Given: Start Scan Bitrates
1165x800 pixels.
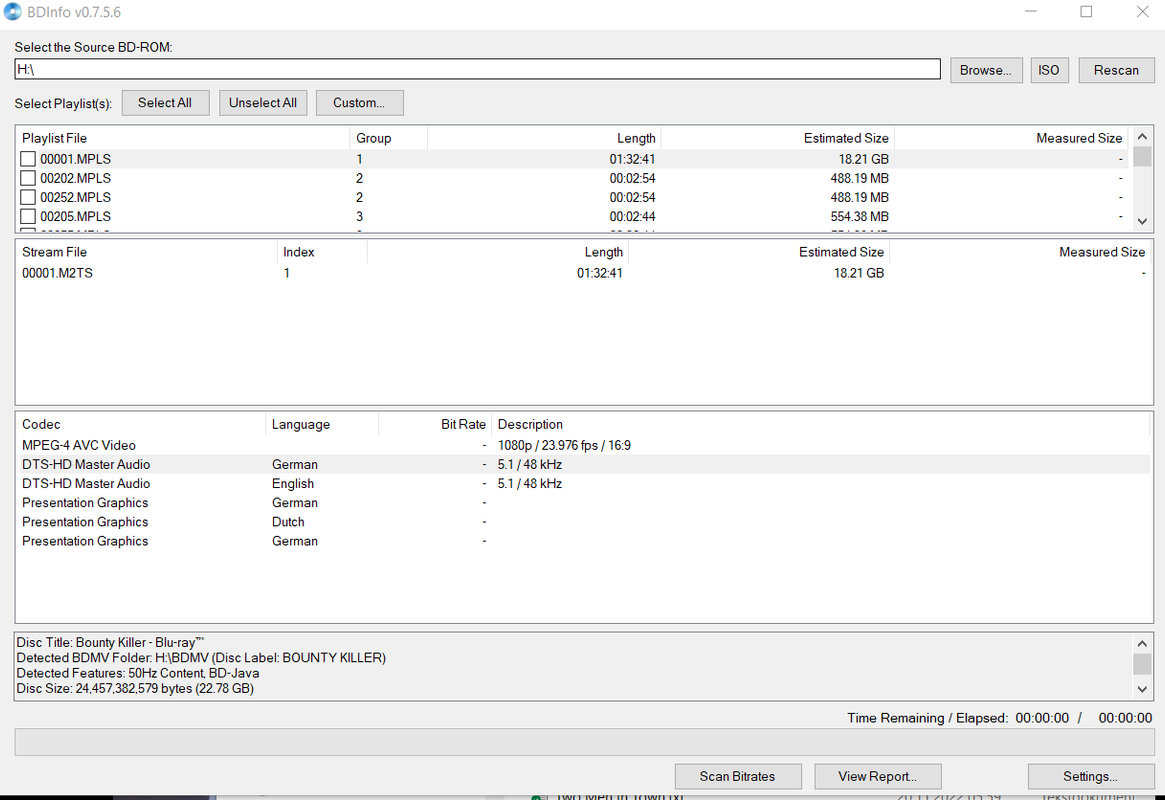Looking at the screenshot, I should click(x=738, y=776).
